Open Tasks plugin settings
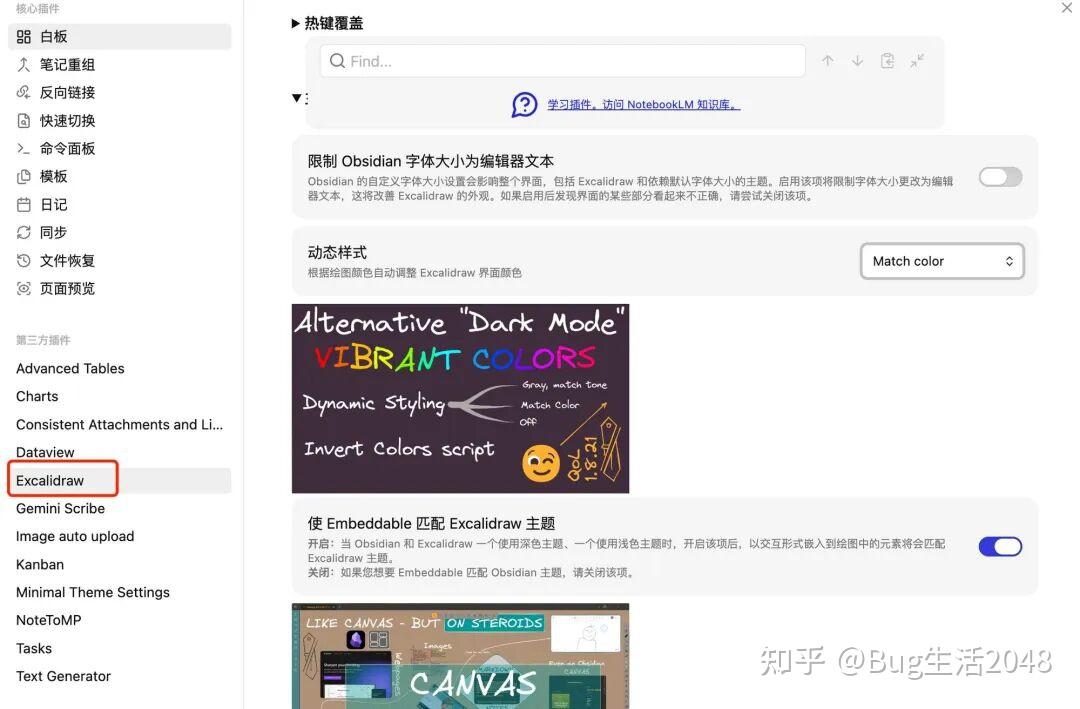1080x709 pixels. click(x=120, y=648)
